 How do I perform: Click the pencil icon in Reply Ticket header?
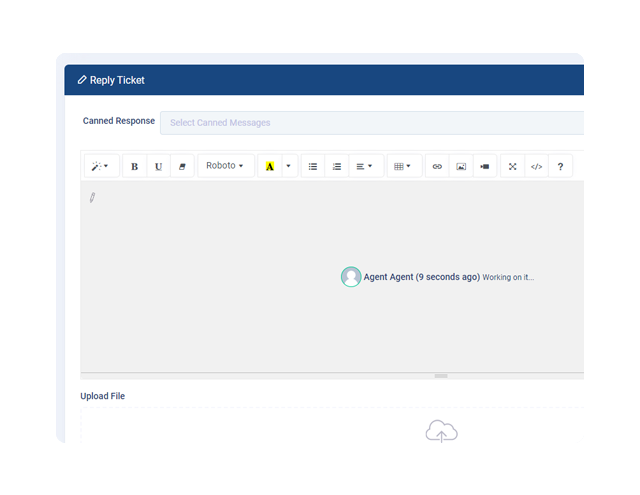(x=82, y=80)
